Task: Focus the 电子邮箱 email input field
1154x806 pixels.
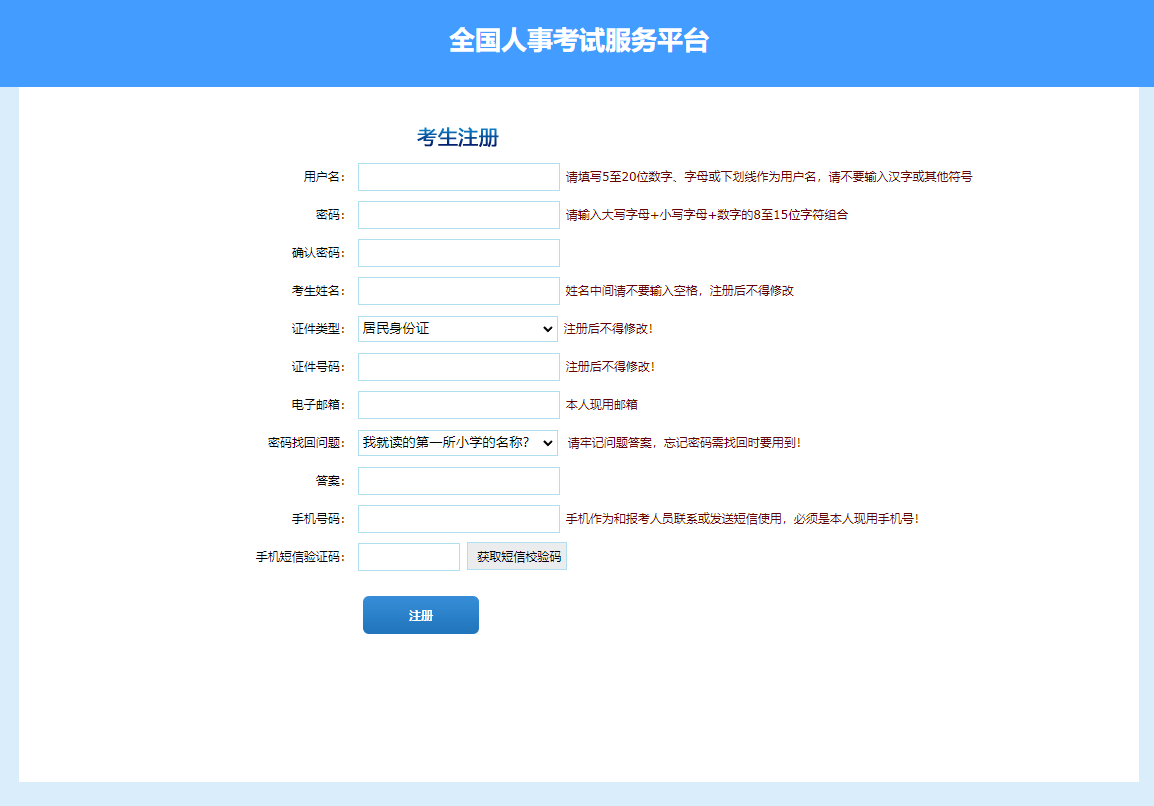Action: pos(458,405)
